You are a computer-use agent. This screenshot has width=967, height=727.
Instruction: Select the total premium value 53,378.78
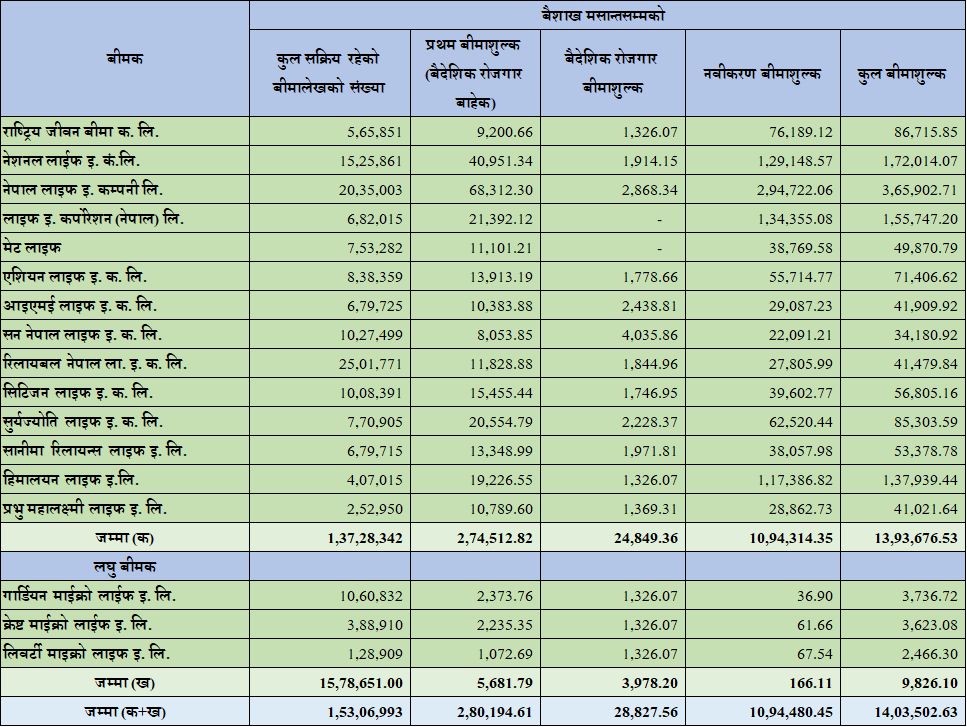coord(926,451)
